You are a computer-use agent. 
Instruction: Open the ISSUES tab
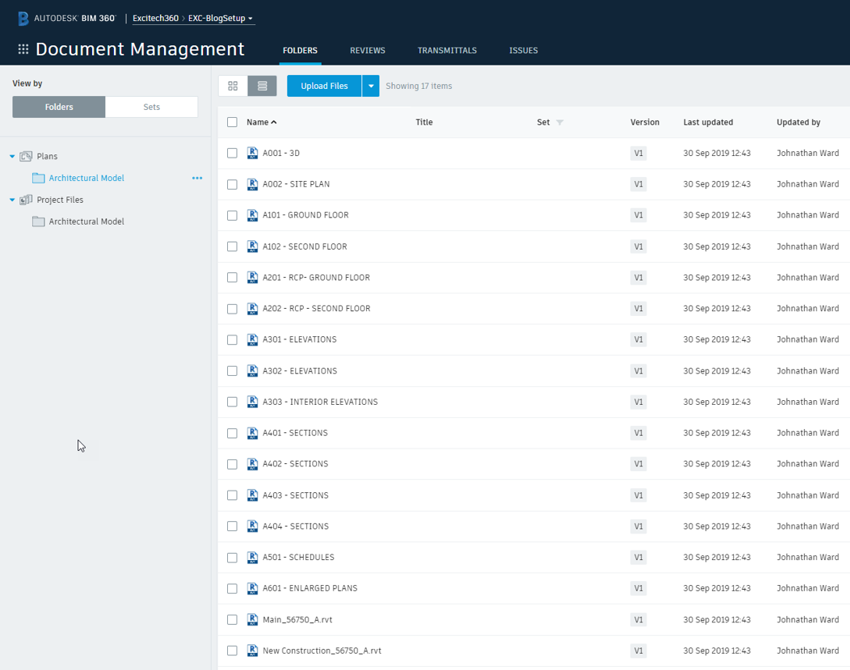tap(524, 50)
